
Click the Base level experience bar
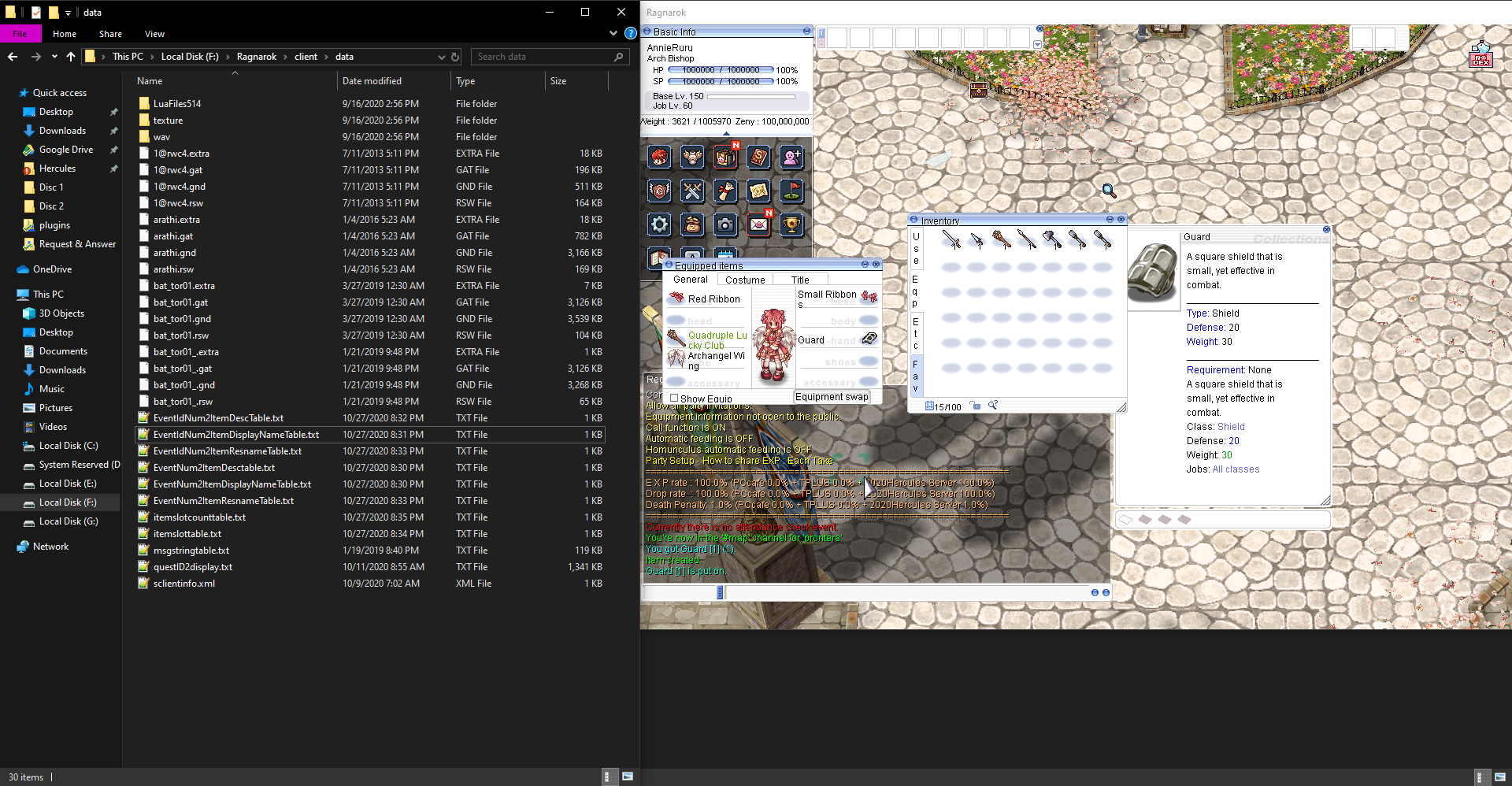[751, 96]
